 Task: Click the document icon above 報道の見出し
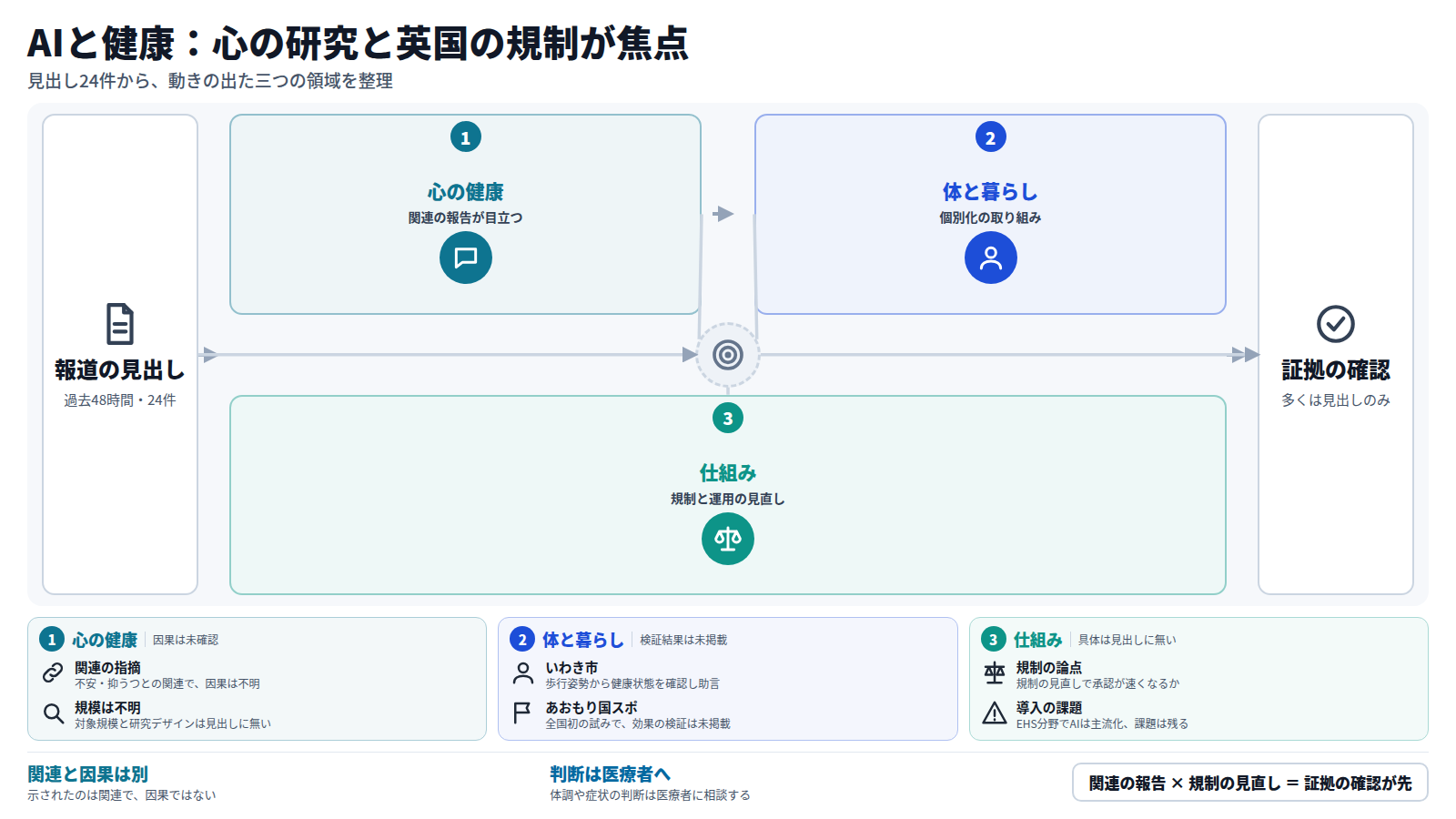pyautogui.click(x=120, y=324)
